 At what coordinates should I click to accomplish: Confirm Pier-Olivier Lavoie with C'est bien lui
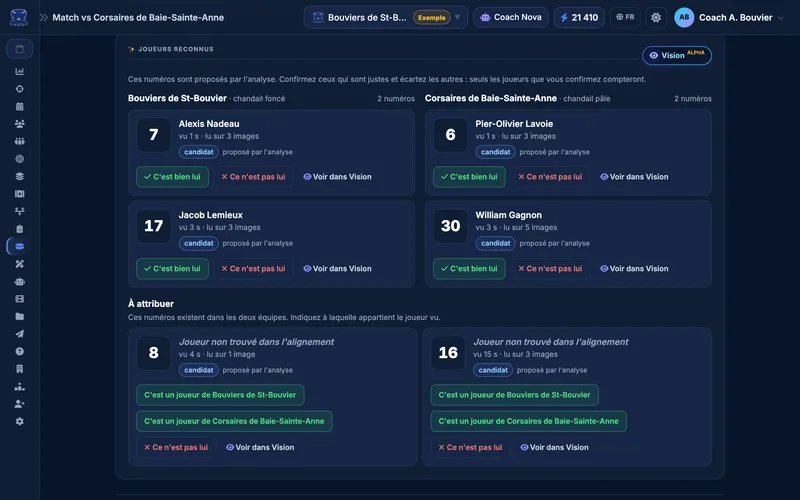469,177
